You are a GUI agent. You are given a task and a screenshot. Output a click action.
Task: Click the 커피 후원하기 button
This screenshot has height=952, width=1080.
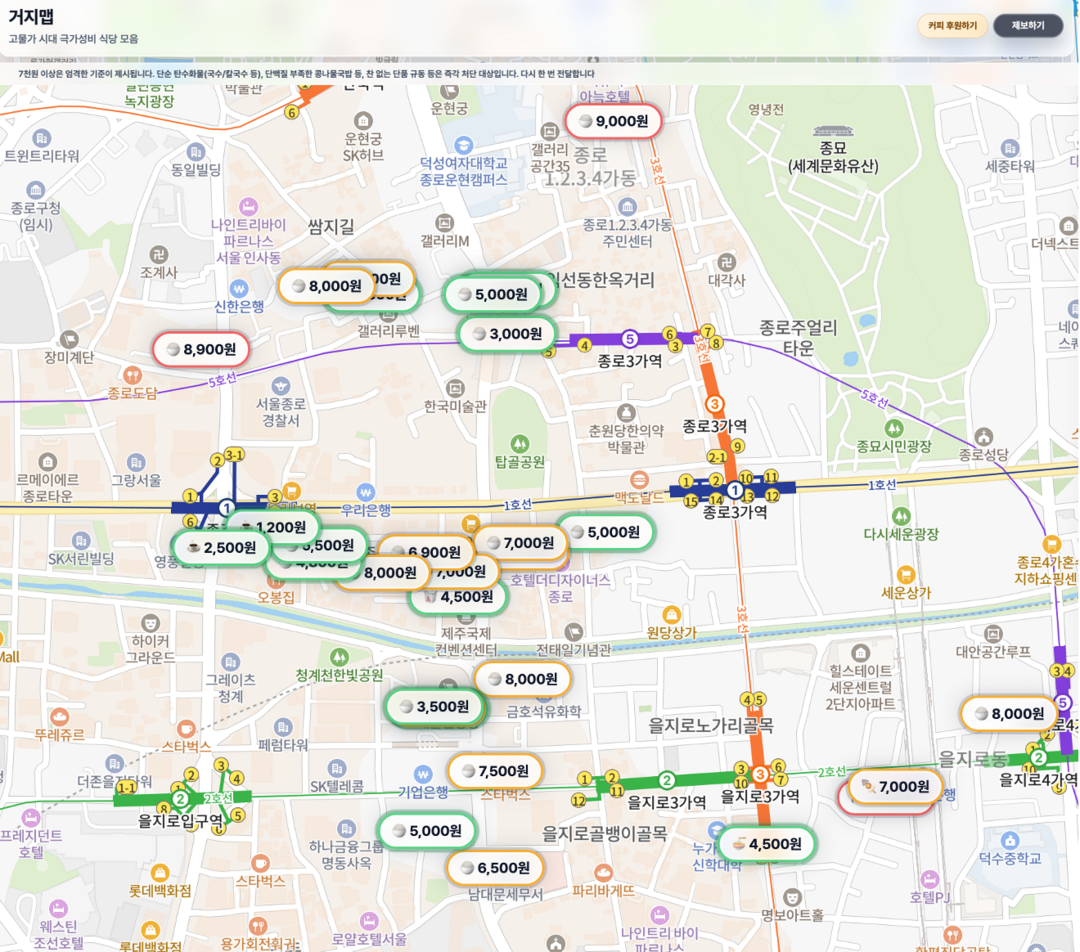point(952,26)
